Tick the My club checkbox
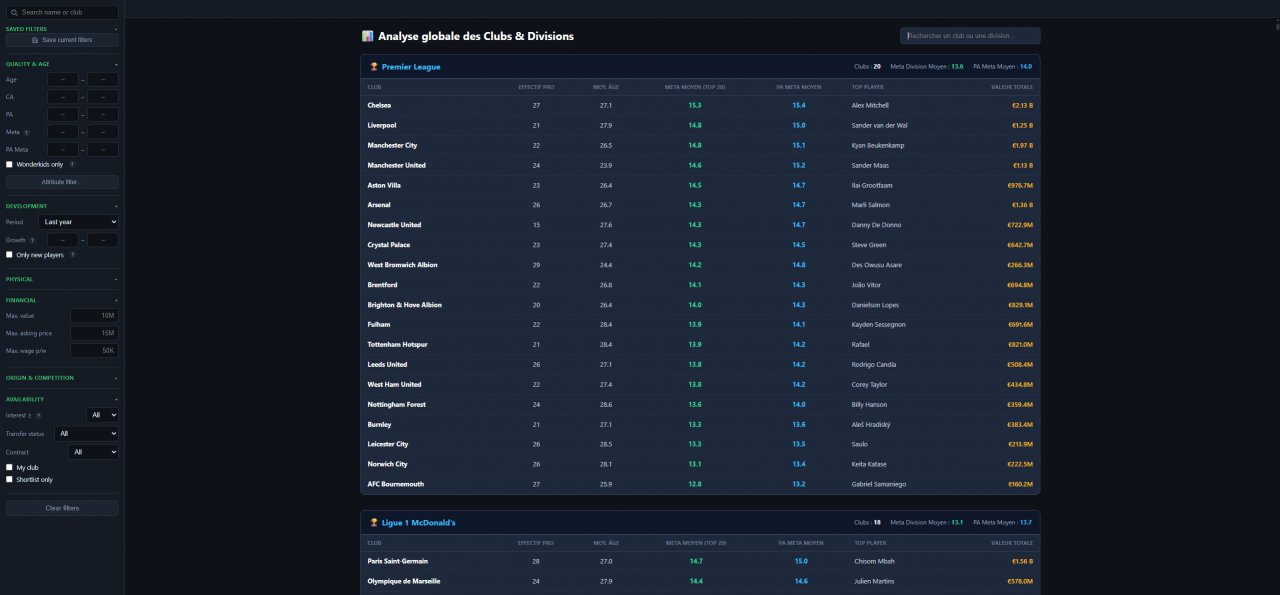This screenshot has width=1280, height=595. tap(9, 467)
